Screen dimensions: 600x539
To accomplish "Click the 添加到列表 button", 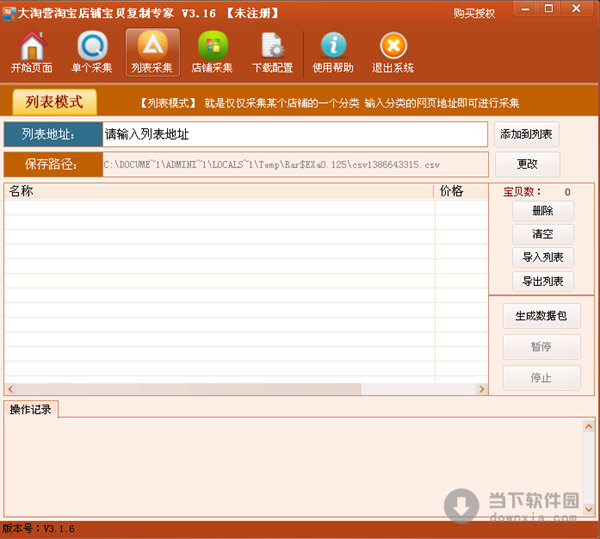I will click(x=527, y=134).
